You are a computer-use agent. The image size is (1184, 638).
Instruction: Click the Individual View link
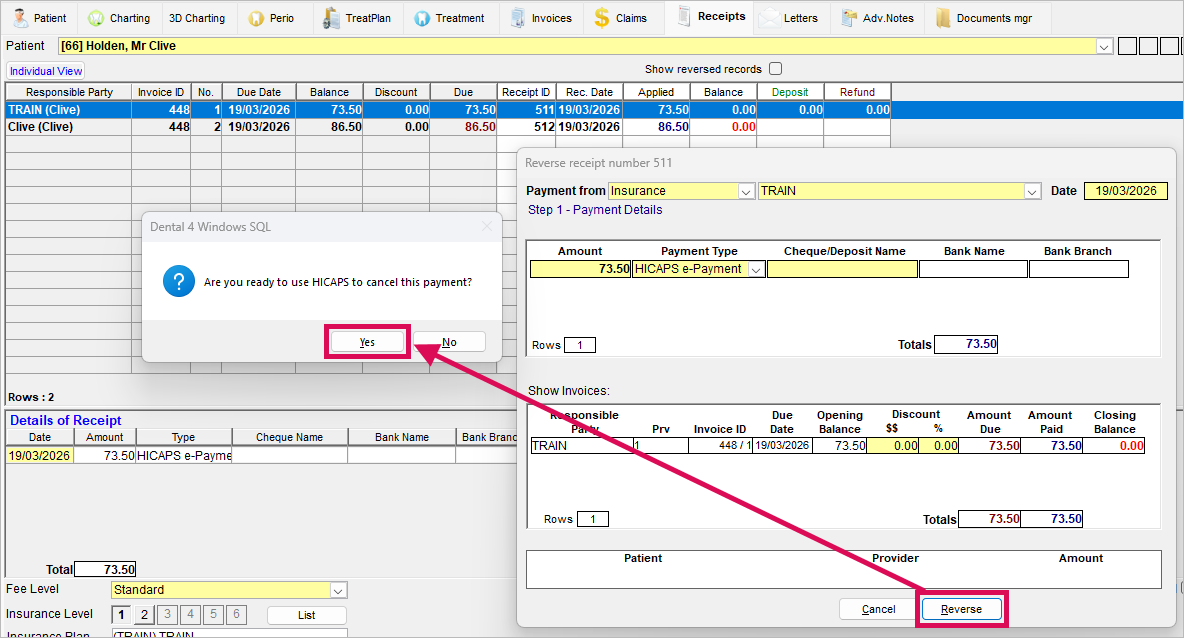click(x=46, y=71)
